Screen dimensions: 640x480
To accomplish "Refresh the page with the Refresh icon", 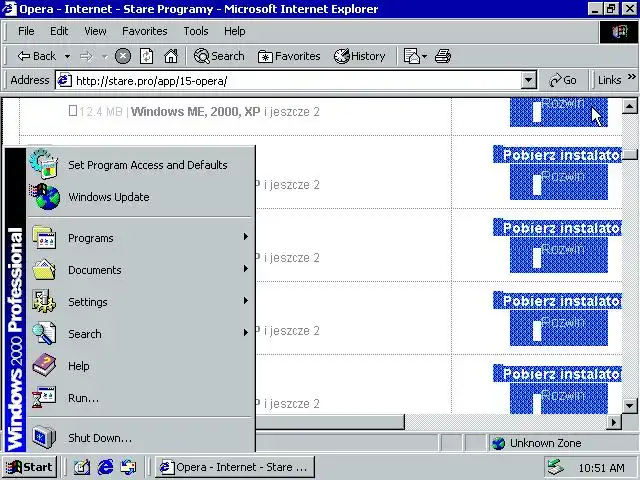I will click(147, 56).
